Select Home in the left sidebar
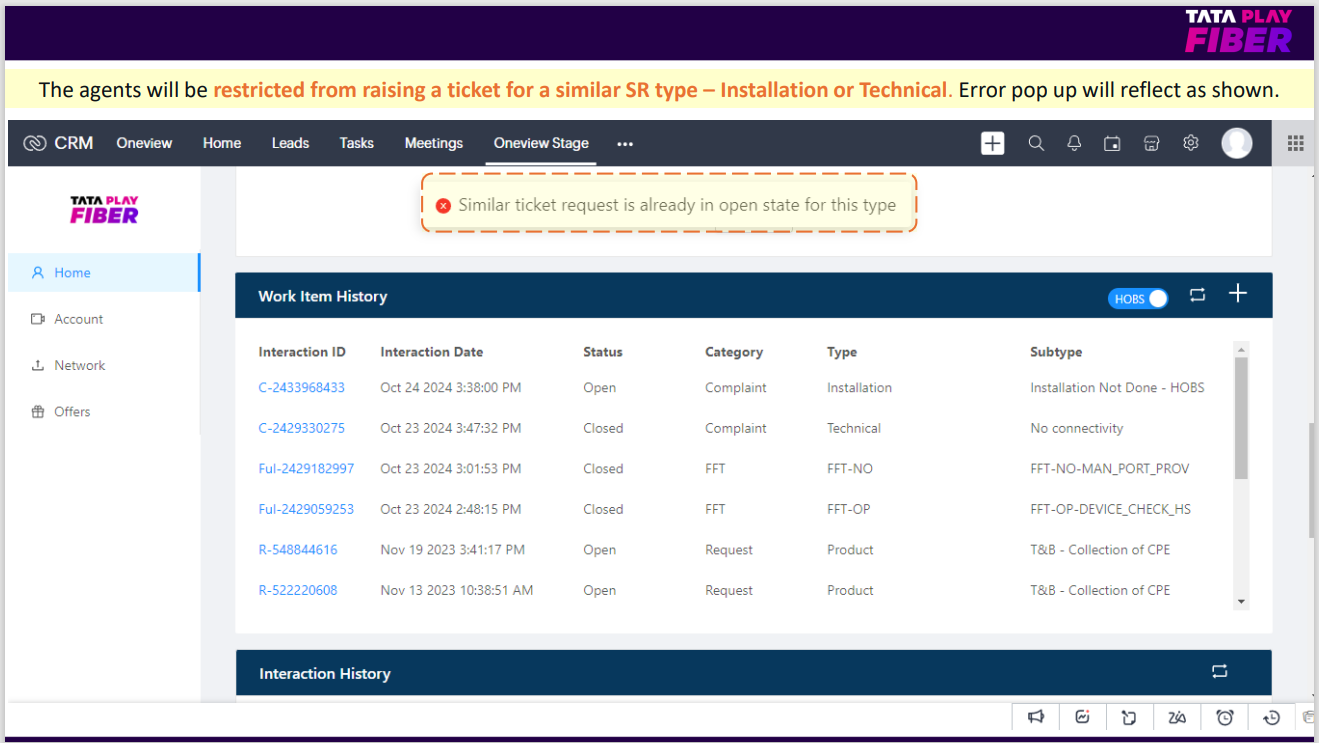The image size is (1319, 743). 103,272
